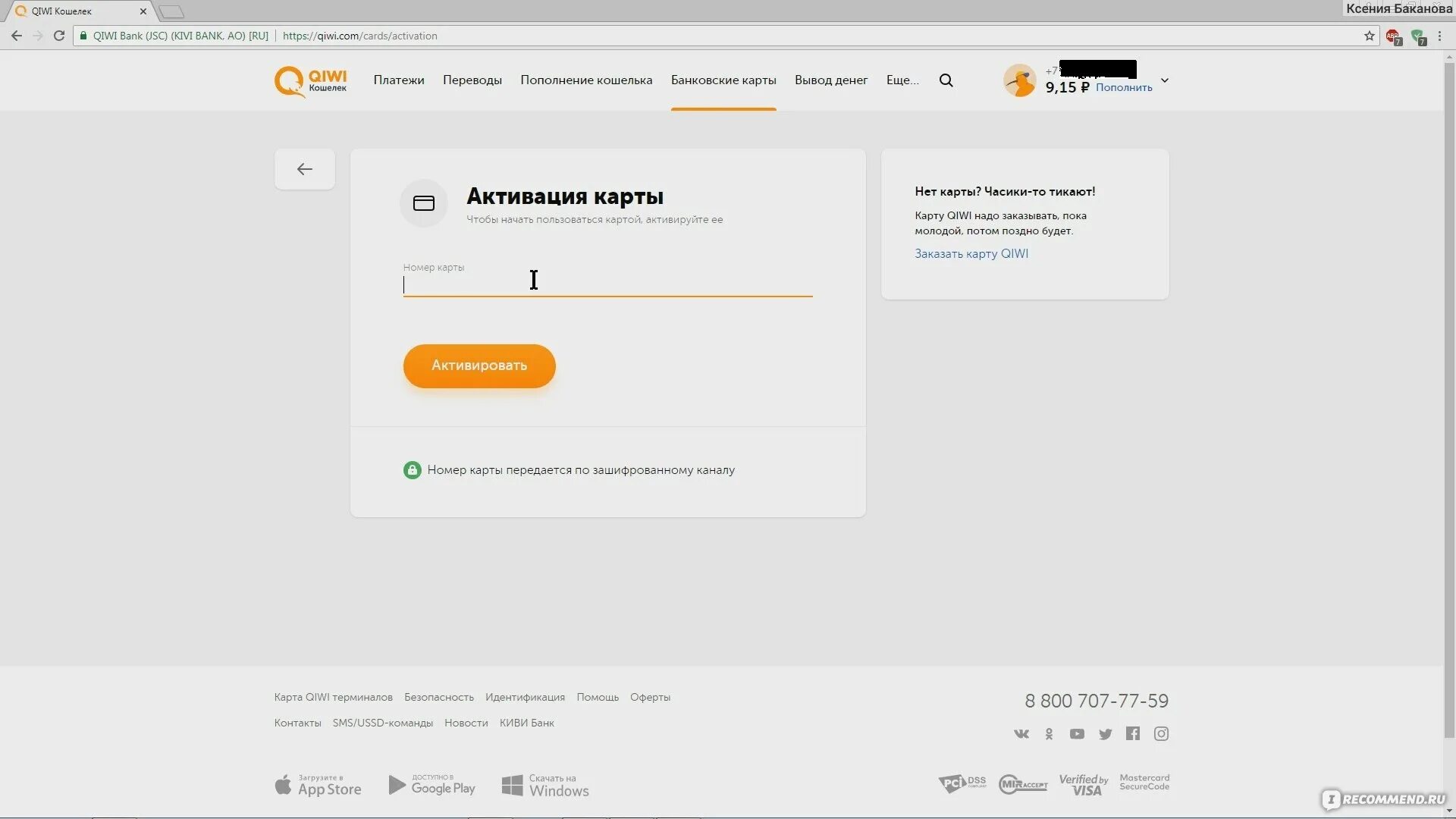This screenshot has width=1456, height=819.
Task: Click the Переводы menu item
Action: 472,80
